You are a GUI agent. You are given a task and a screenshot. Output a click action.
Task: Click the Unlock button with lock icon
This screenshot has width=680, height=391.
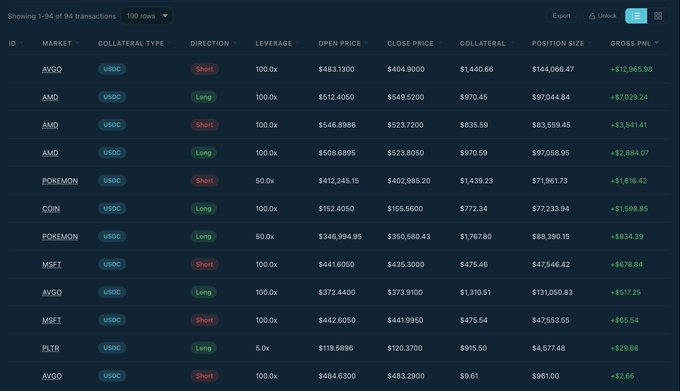602,16
